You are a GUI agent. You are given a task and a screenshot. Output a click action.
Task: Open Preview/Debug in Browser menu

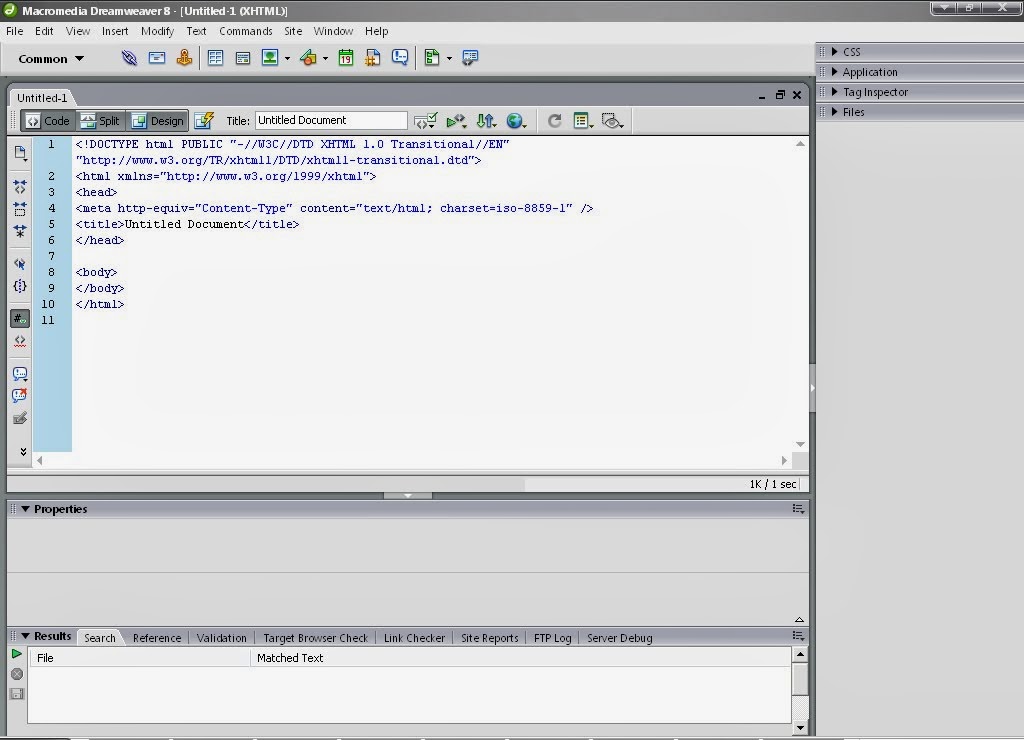[x=516, y=121]
